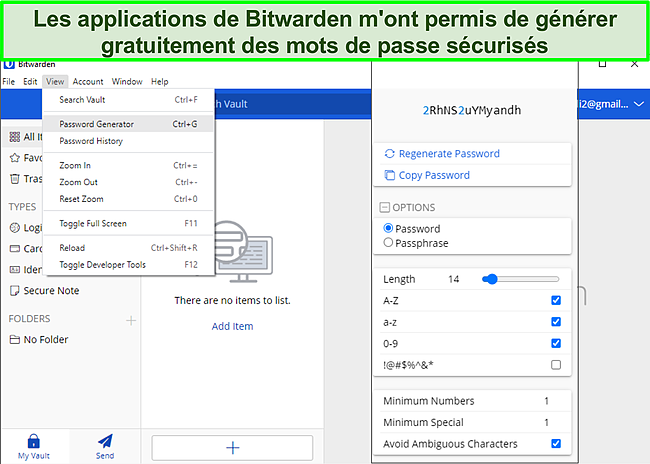Uncheck the 0-9 digits checkbox

(x=556, y=343)
